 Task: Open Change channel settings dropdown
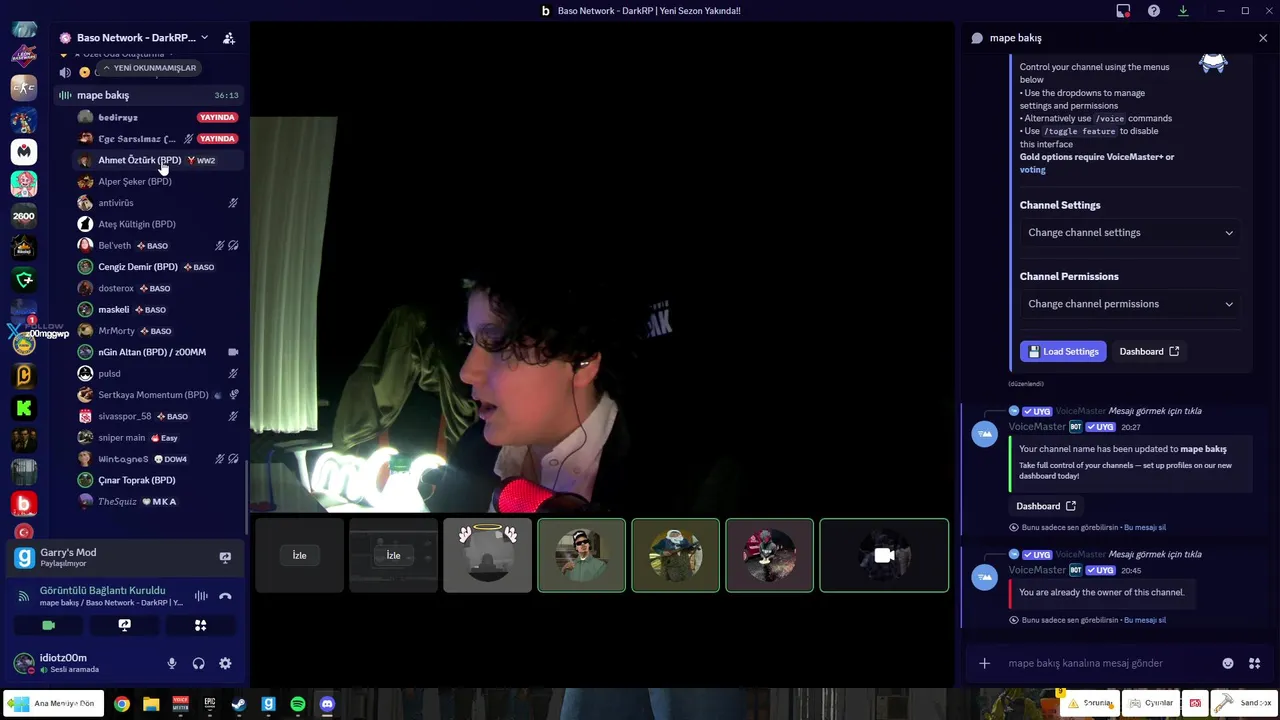click(1130, 233)
